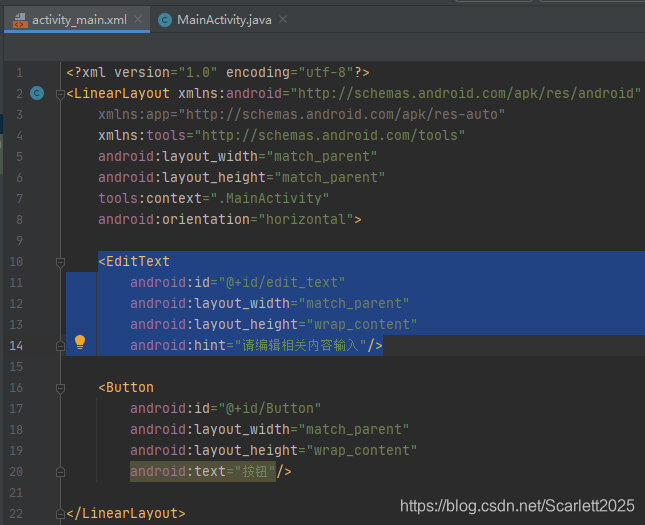Click the highlighted android:text "按钮" attribute
This screenshot has width=645, height=525.
click(203, 471)
